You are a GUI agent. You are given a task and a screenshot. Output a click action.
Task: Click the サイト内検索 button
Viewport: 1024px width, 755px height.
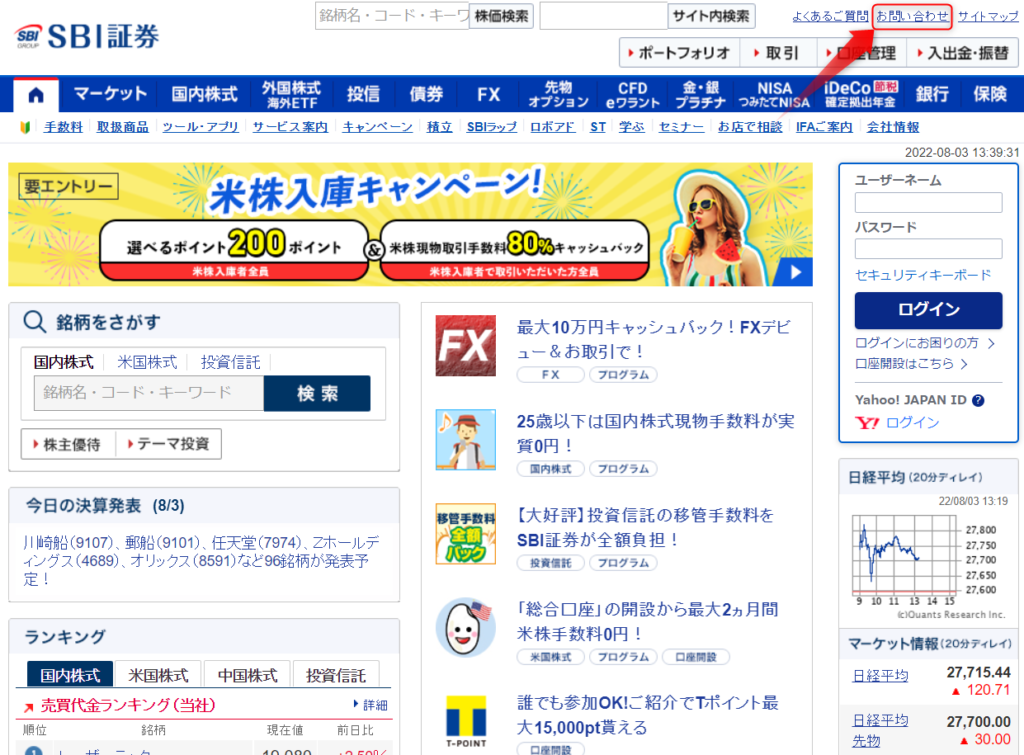[x=711, y=16]
